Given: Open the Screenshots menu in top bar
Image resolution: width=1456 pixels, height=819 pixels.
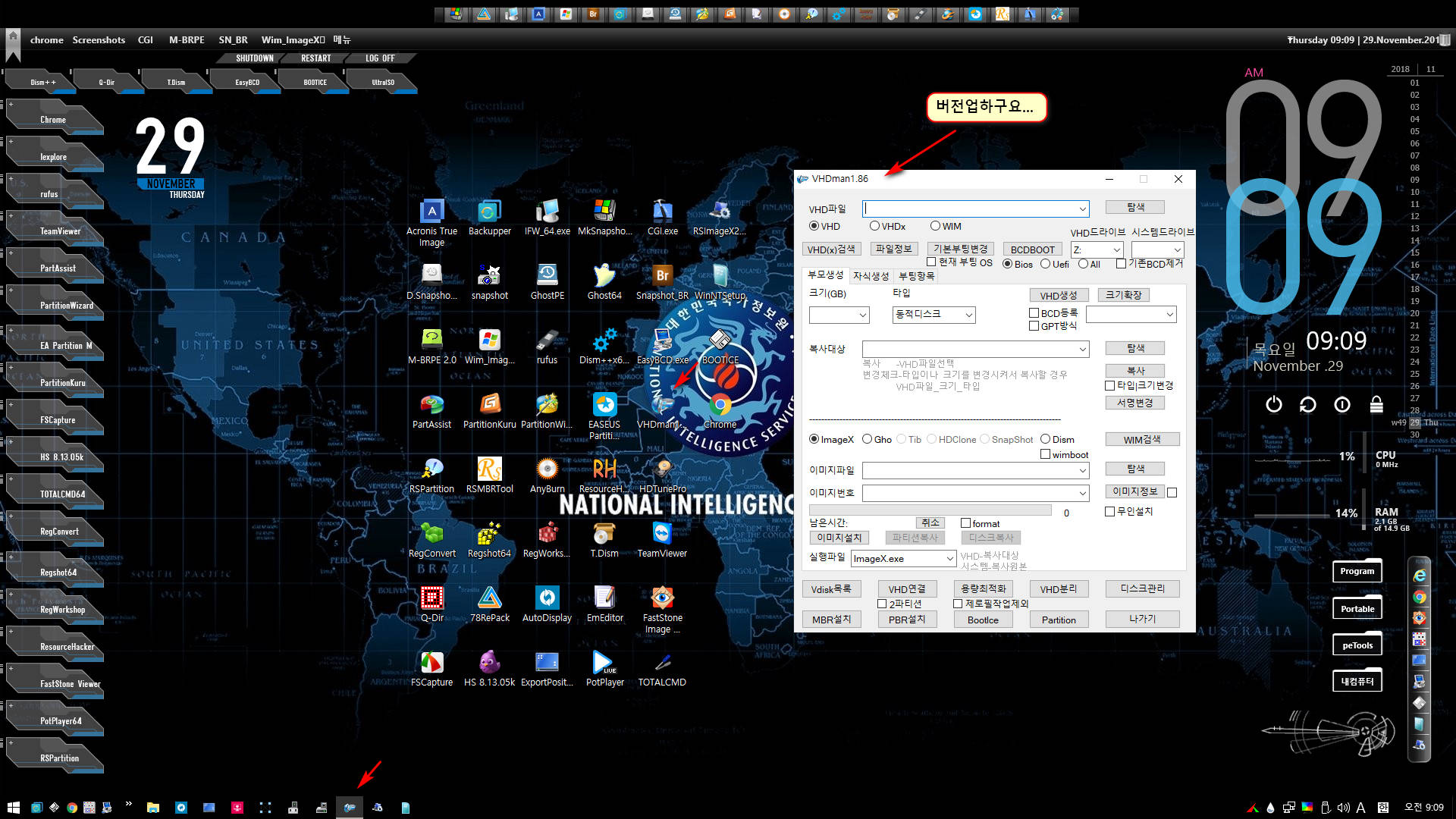Looking at the screenshot, I should point(99,40).
